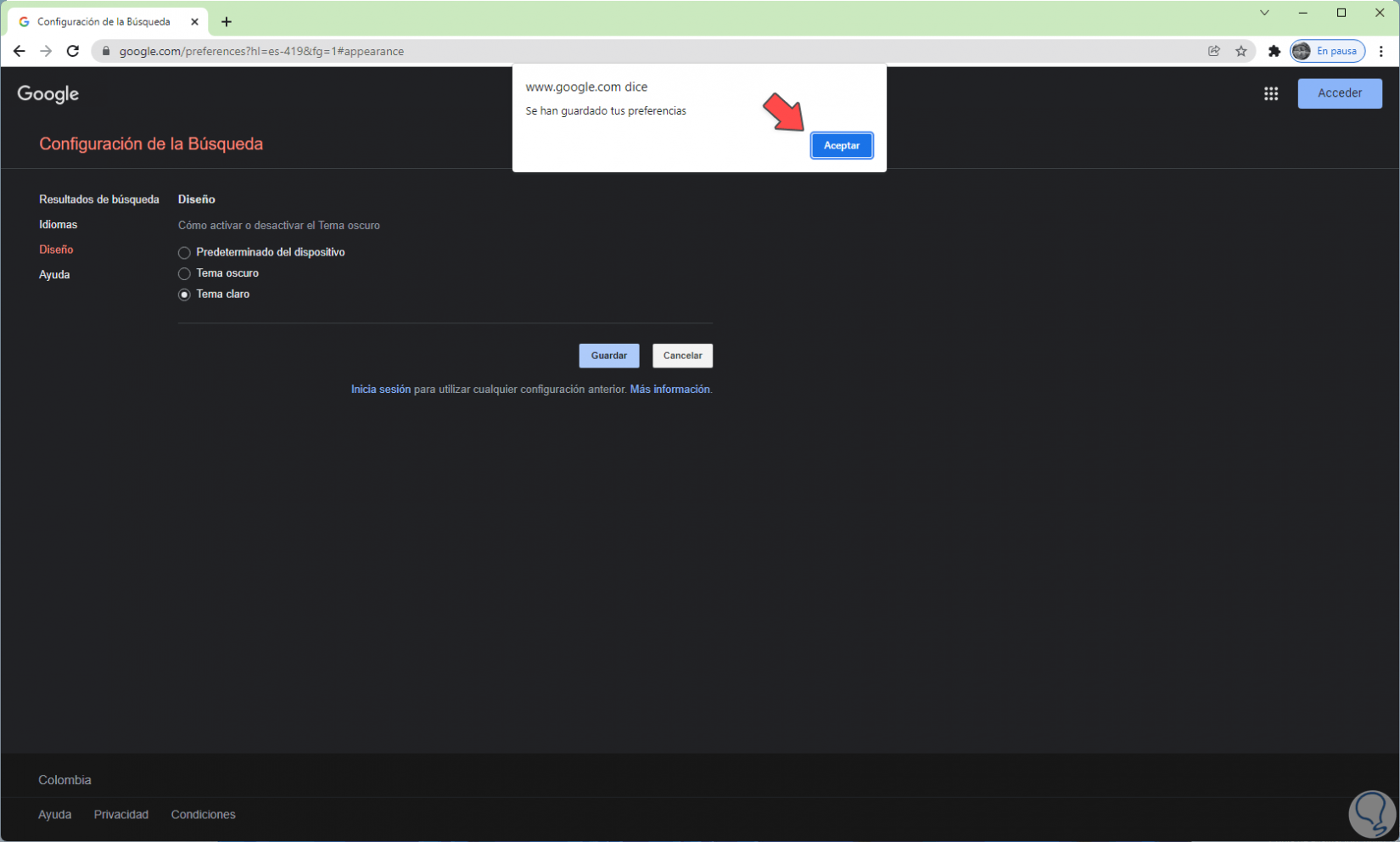This screenshot has height=842, width=1400.
Task: Click the 'Se han guardado tus preferencias' message
Action: point(606,111)
